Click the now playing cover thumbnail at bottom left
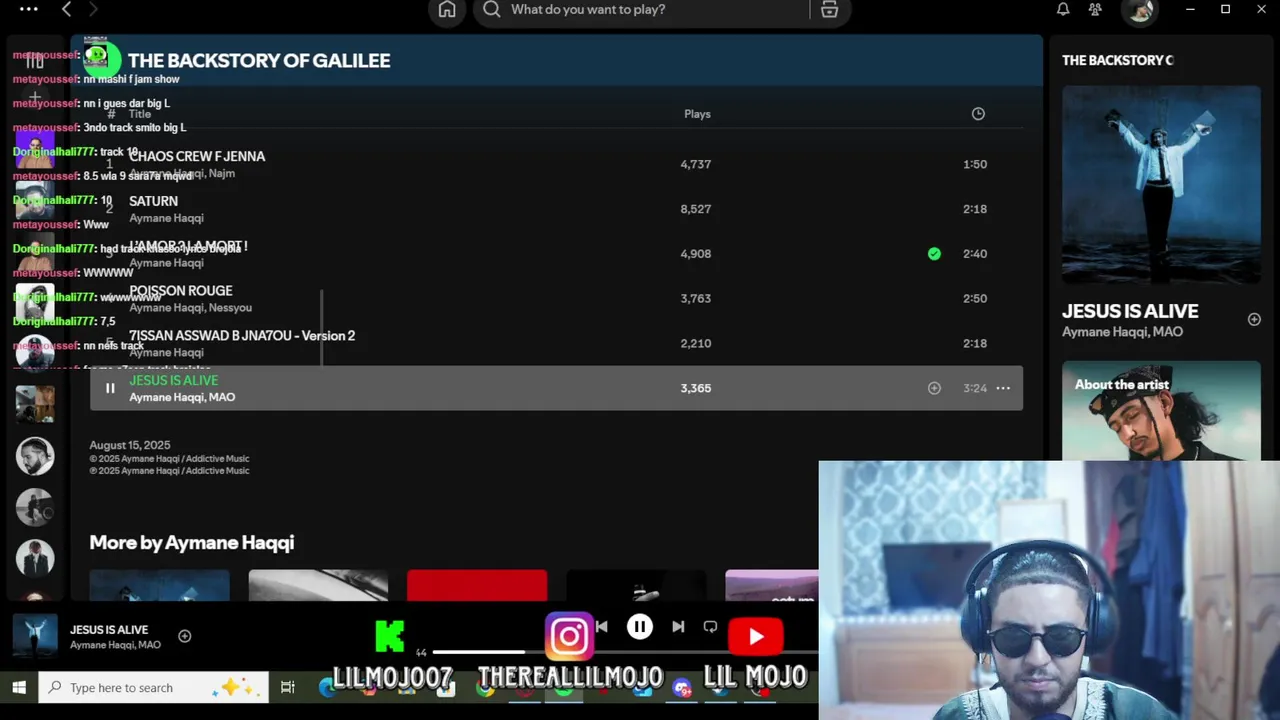Screen dimensions: 1280x720 pyautogui.click(x=35, y=637)
